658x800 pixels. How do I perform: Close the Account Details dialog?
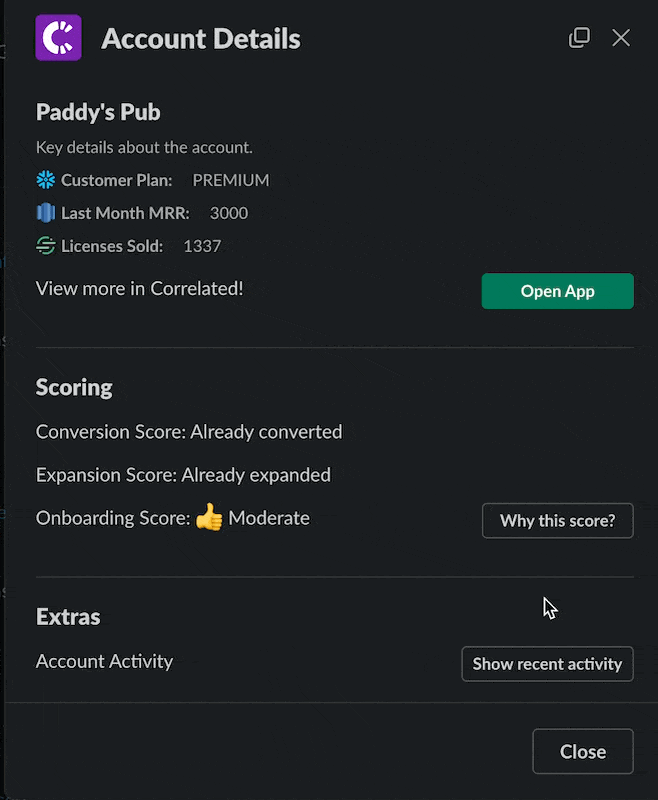tap(583, 751)
